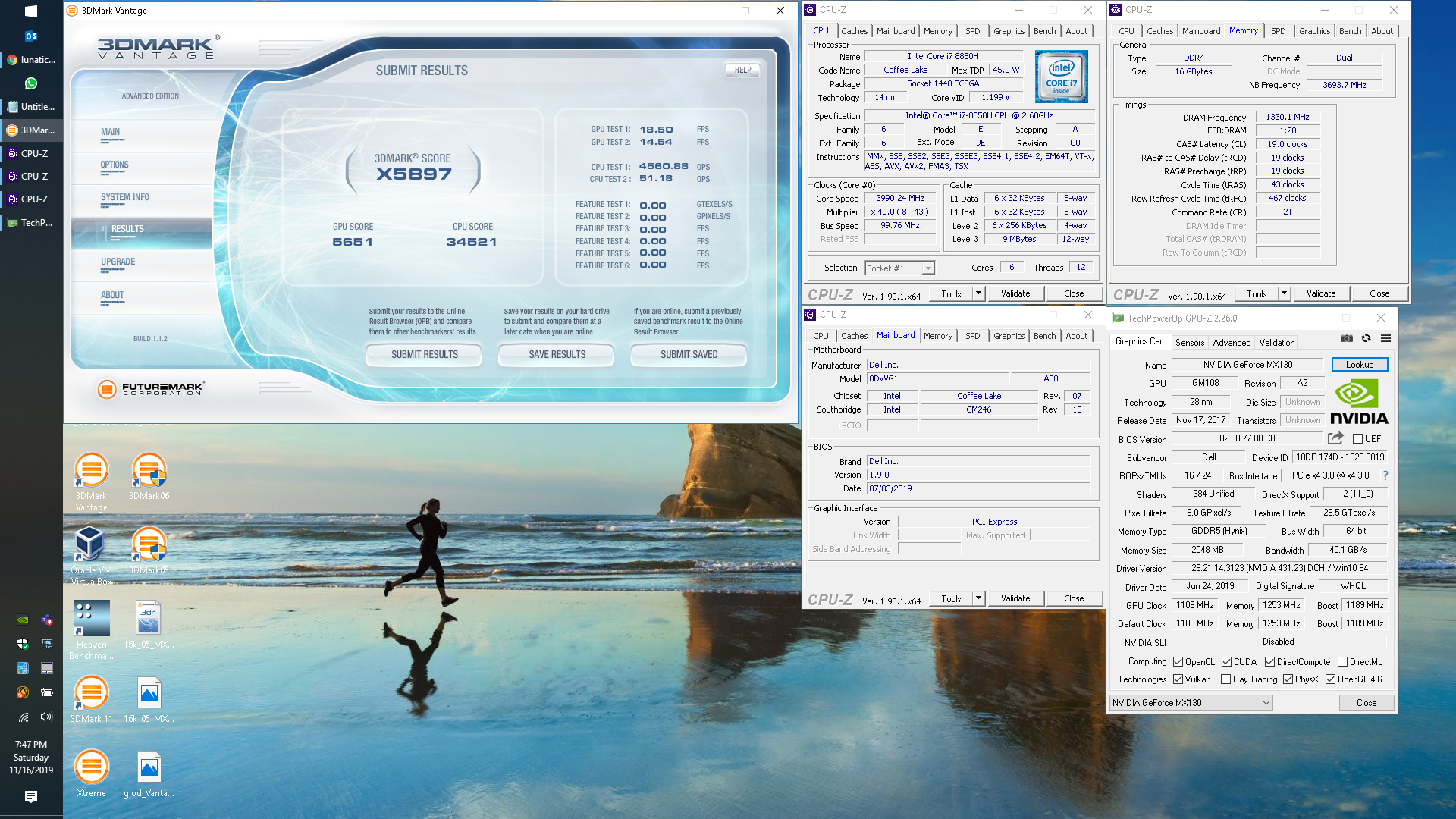Click Tools button in CPU-Z Mainboard window
Image resolution: width=1456 pixels, height=819 pixels.
pyautogui.click(x=951, y=598)
